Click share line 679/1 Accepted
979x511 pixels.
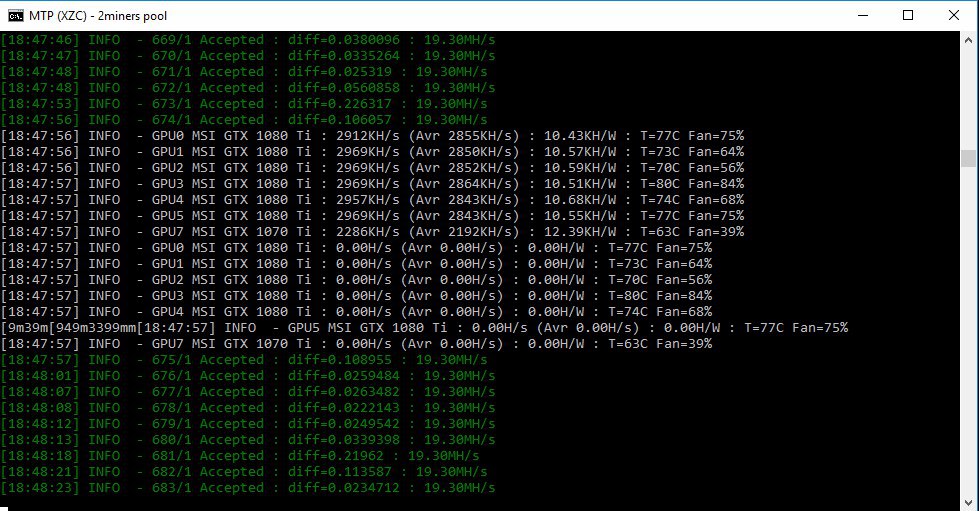248,424
